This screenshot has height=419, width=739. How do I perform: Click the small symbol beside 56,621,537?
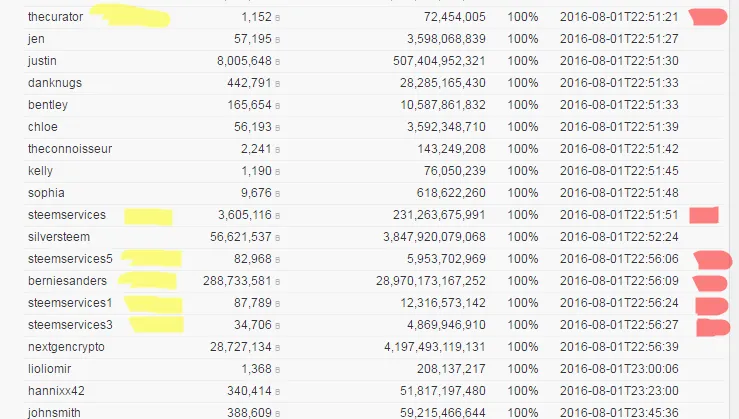click(278, 238)
